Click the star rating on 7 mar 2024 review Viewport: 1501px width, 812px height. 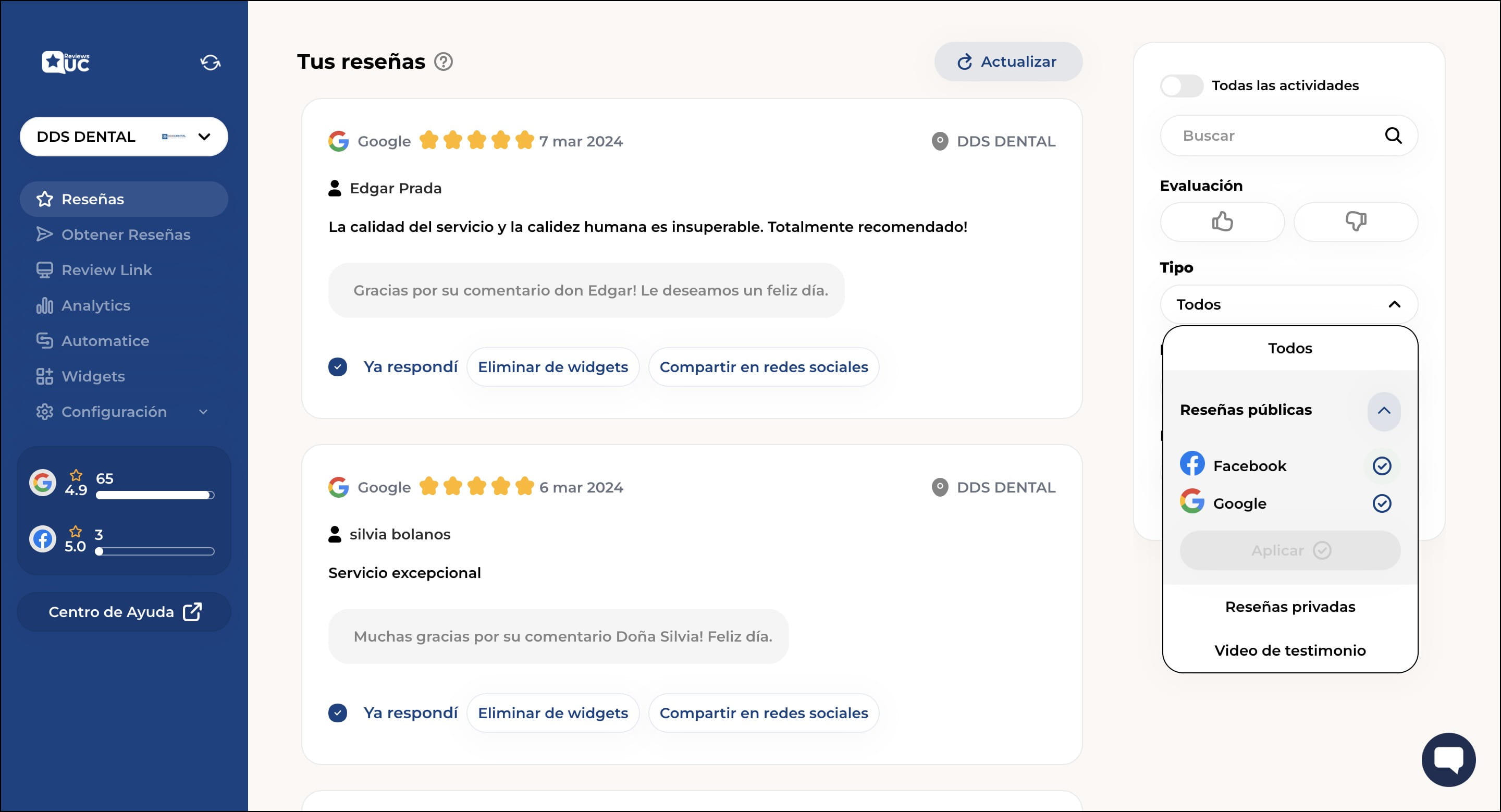click(477, 140)
